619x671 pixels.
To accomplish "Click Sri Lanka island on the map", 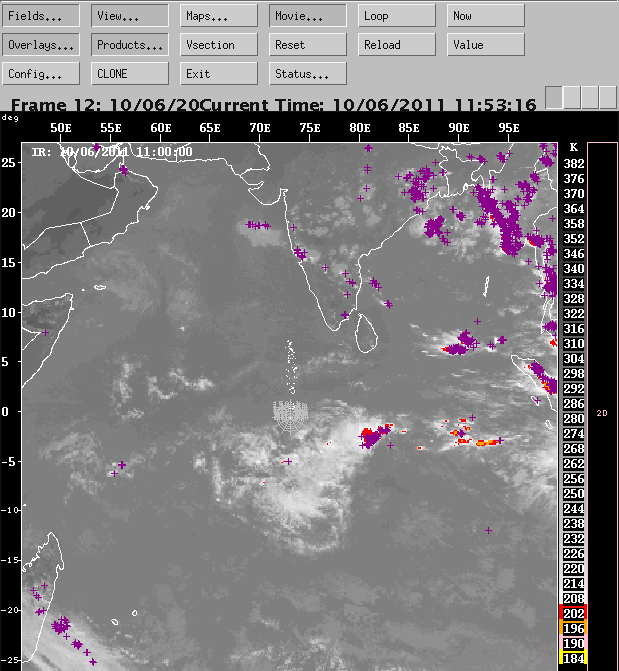I will click(x=366, y=334).
